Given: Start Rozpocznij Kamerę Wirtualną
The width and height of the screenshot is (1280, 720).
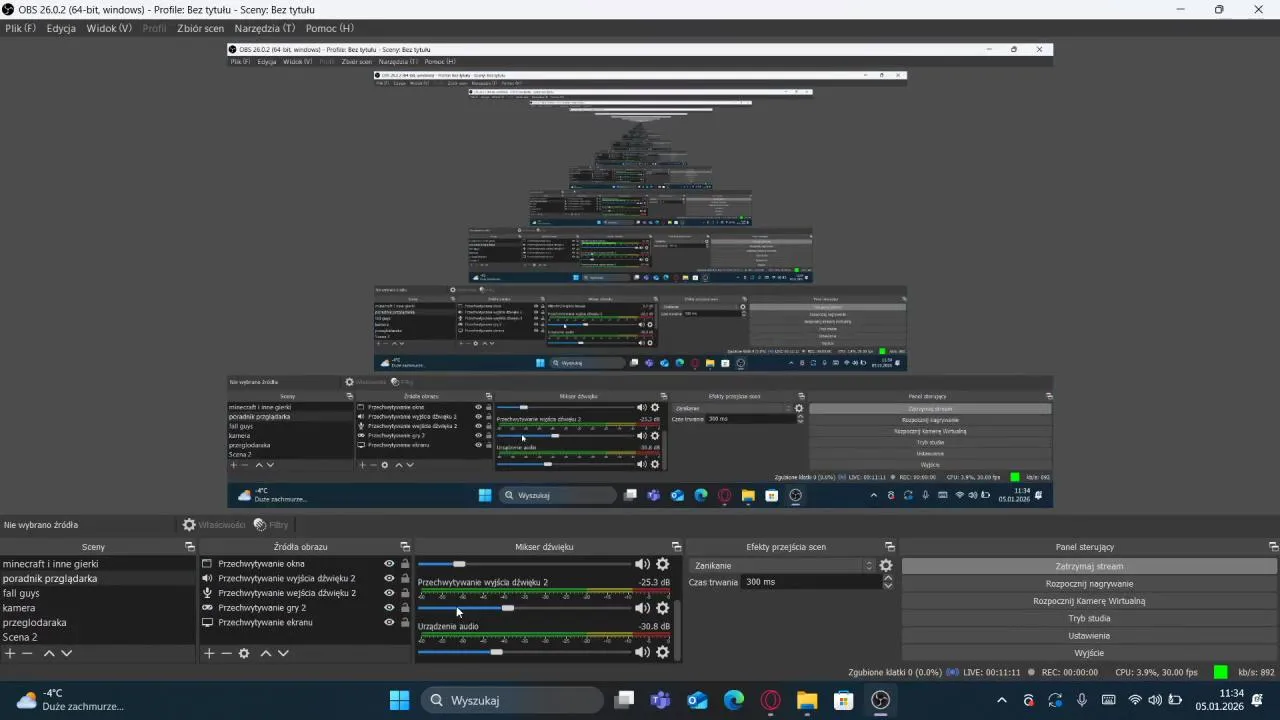Looking at the screenshot, I should (x=1089, y=601).
